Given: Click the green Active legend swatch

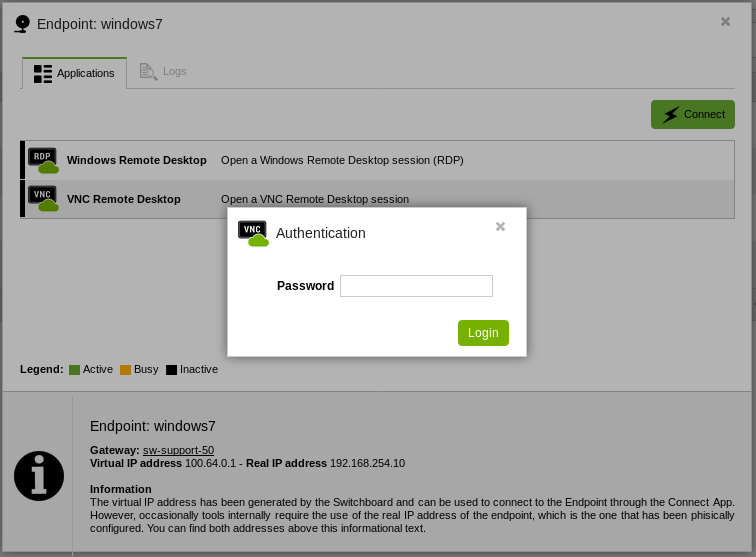Looking at the screenshot, I should click(74, 370).
